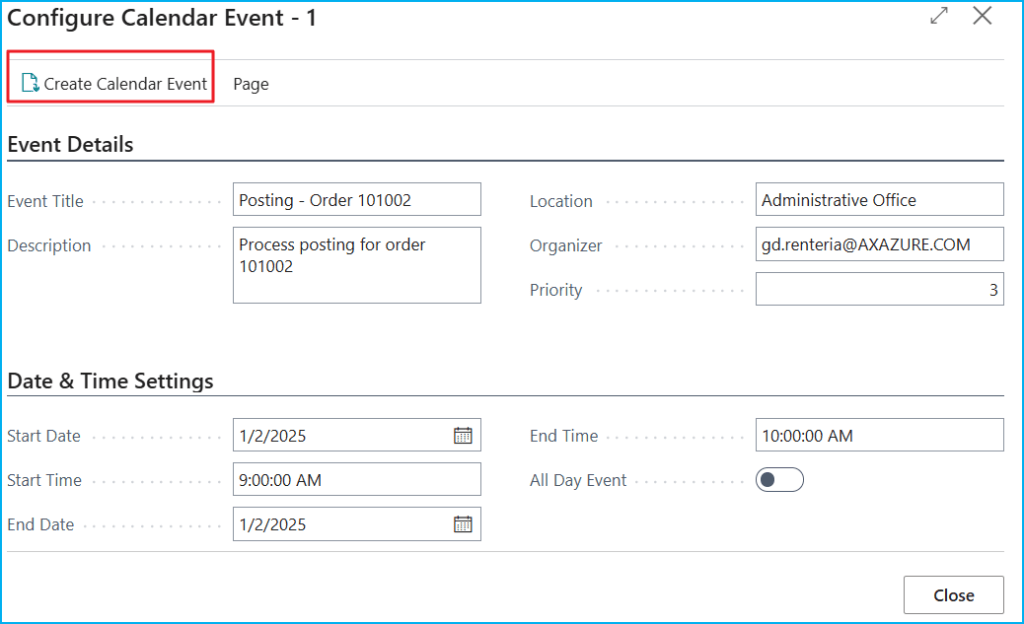Open the Start Date calendar picker icon

(x=462, y=435)
